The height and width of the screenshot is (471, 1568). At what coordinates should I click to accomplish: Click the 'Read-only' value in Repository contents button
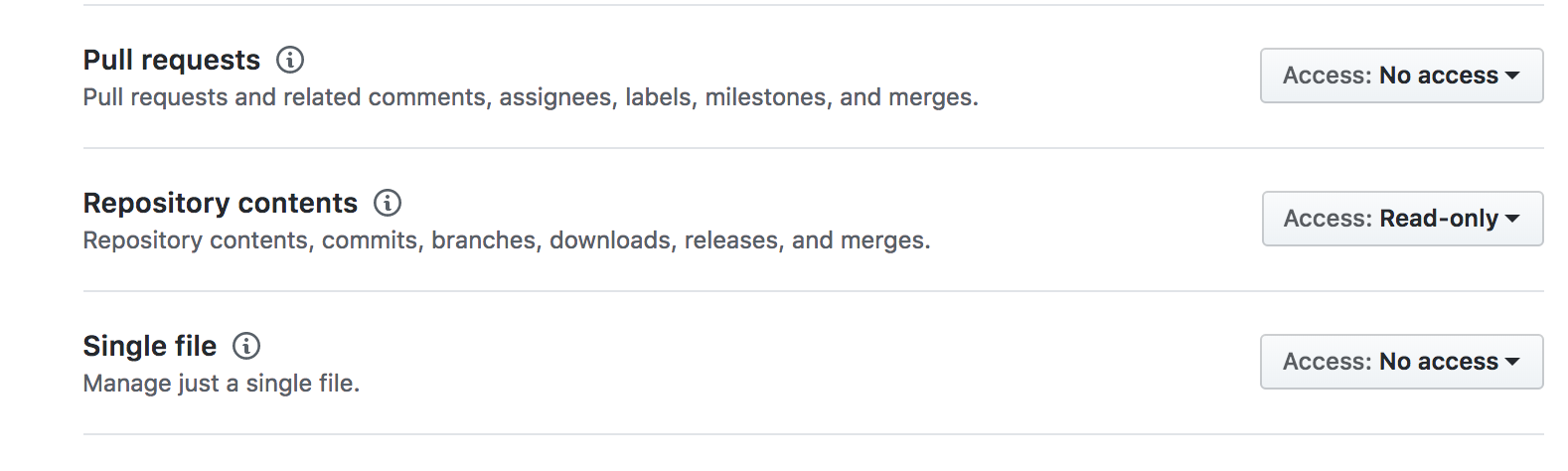(1439, 219)
